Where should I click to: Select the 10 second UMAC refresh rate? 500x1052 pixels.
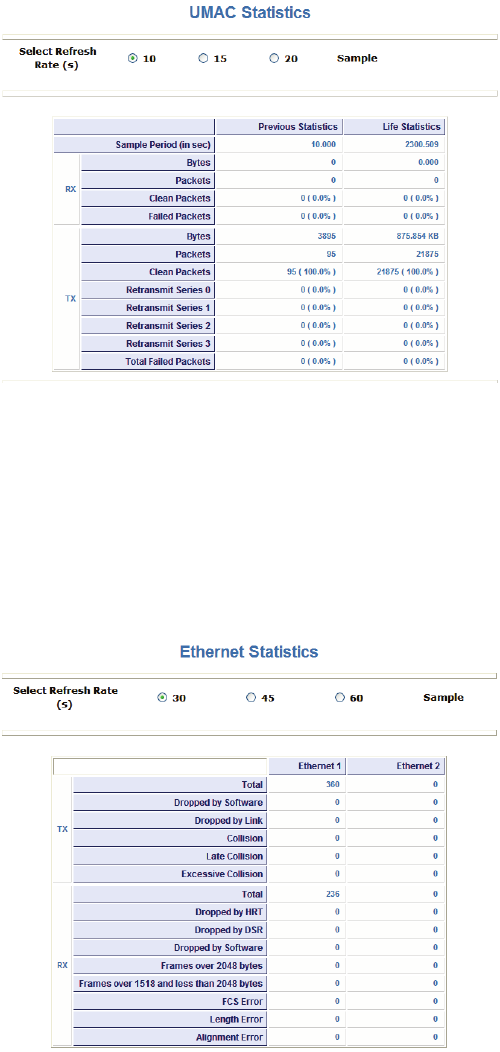point(132,58)
